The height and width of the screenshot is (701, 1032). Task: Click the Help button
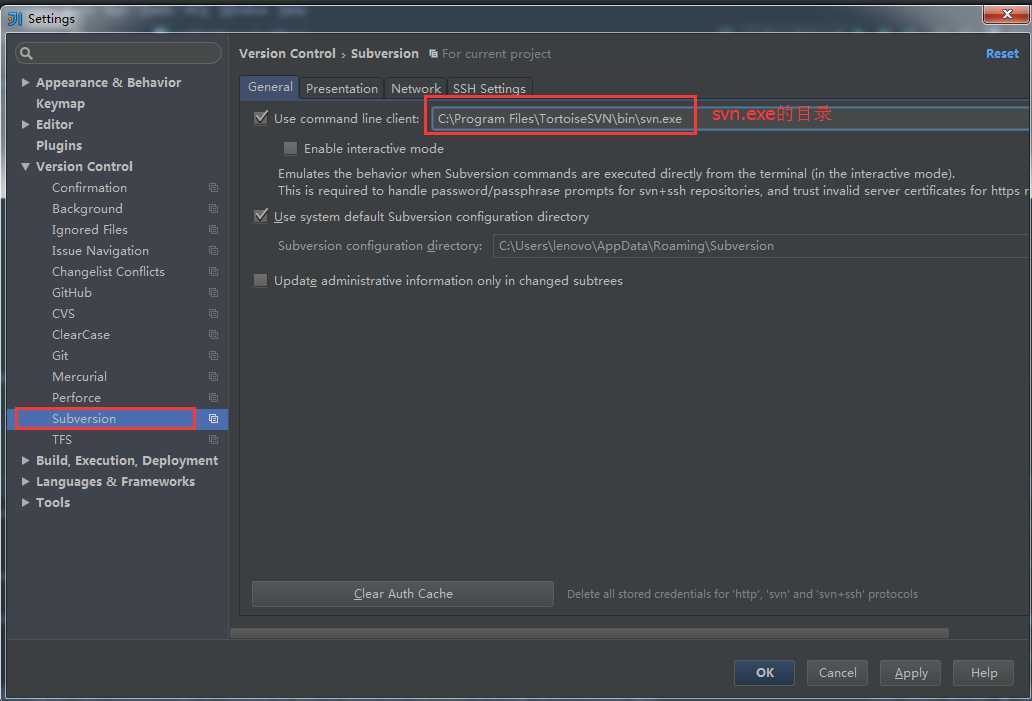click(x=983, y=673)
